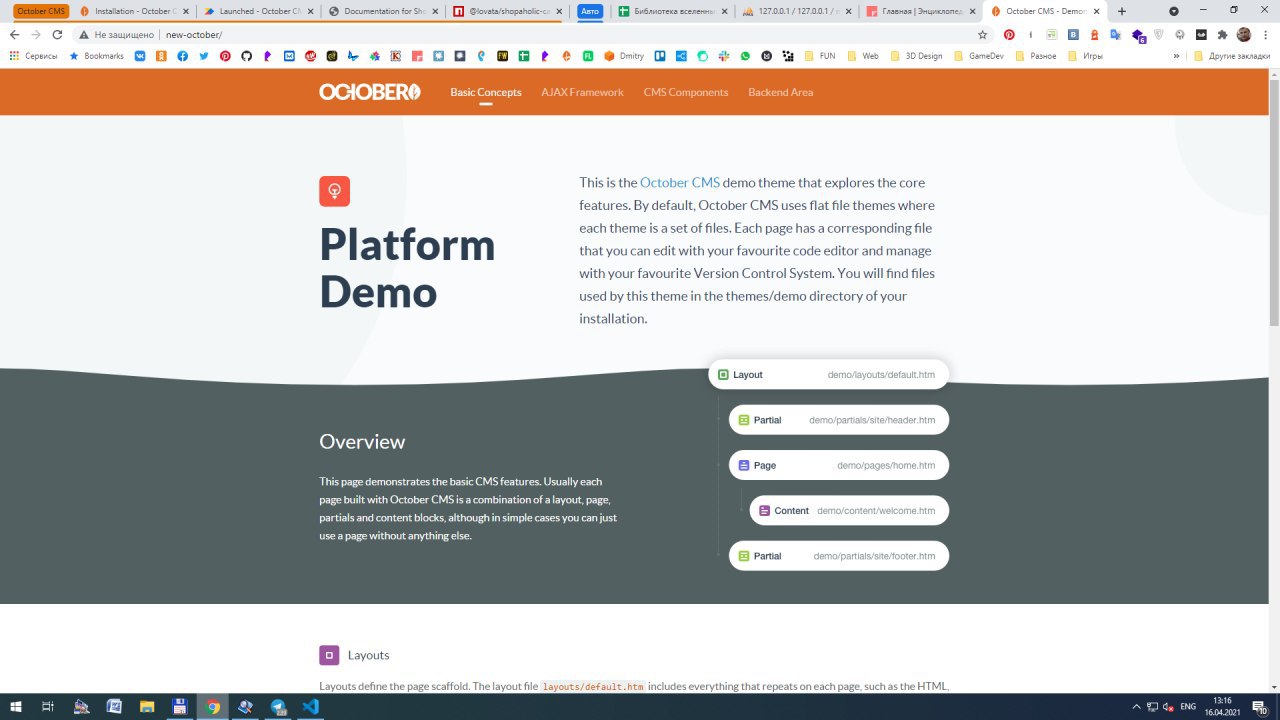Click the orange lightbulb icon above Platform Demo

click(335, 191)
